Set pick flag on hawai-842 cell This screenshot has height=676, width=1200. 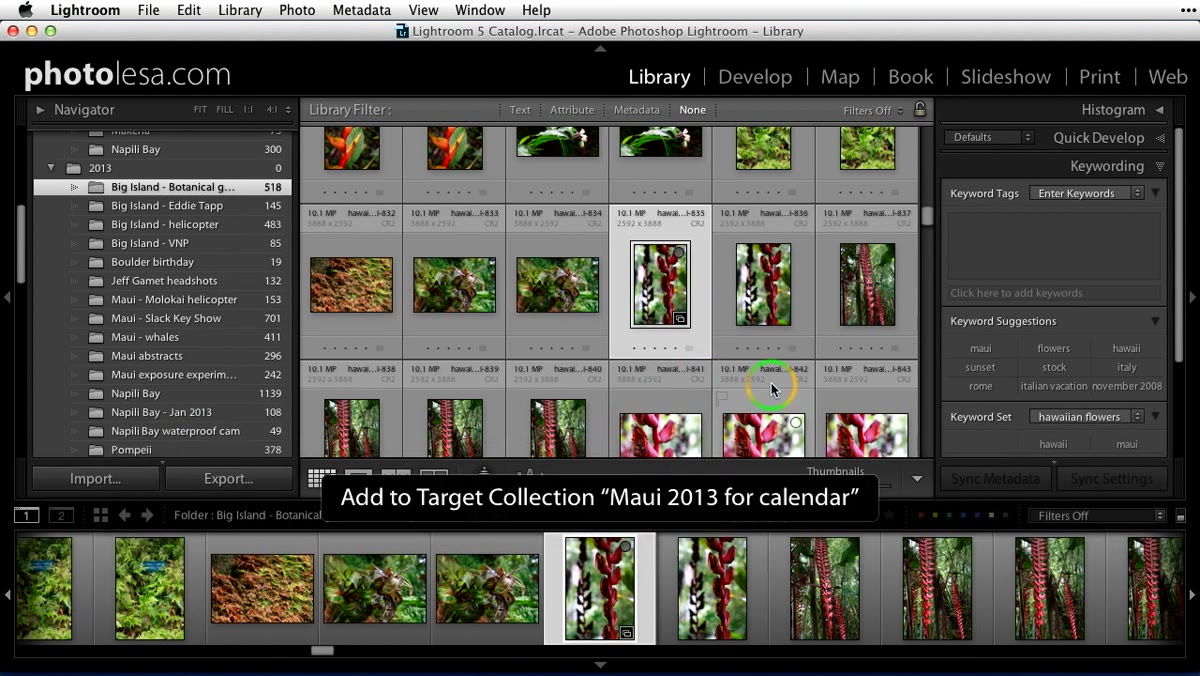tap(722, 397)
